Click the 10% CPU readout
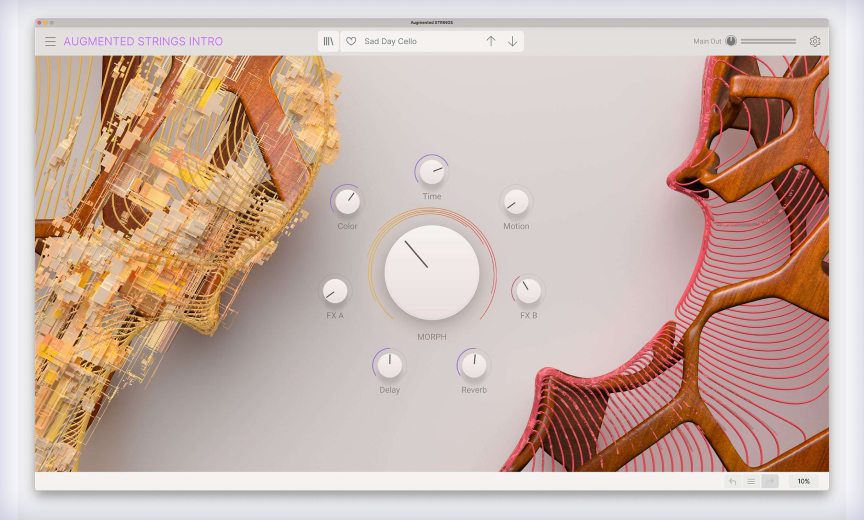 (803, 481)
